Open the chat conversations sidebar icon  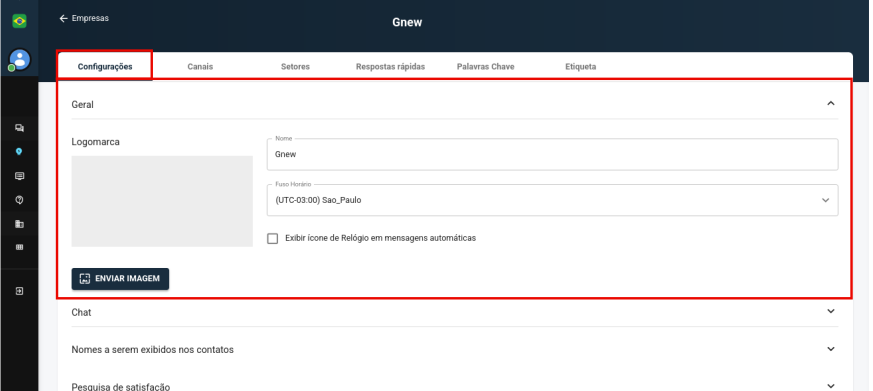(x=19, y=128)
